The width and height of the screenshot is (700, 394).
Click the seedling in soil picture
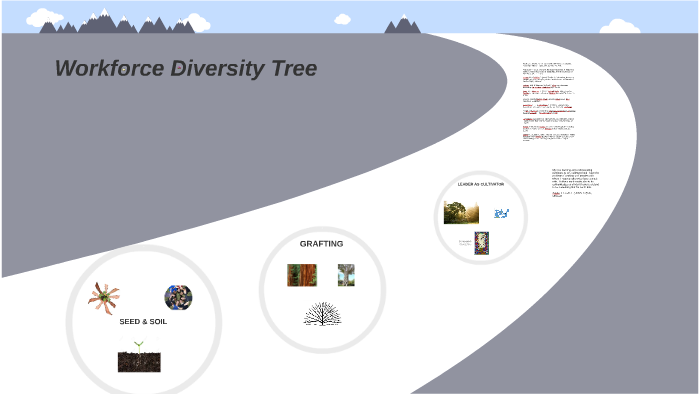pyautogui.click(x=139, y=356)
